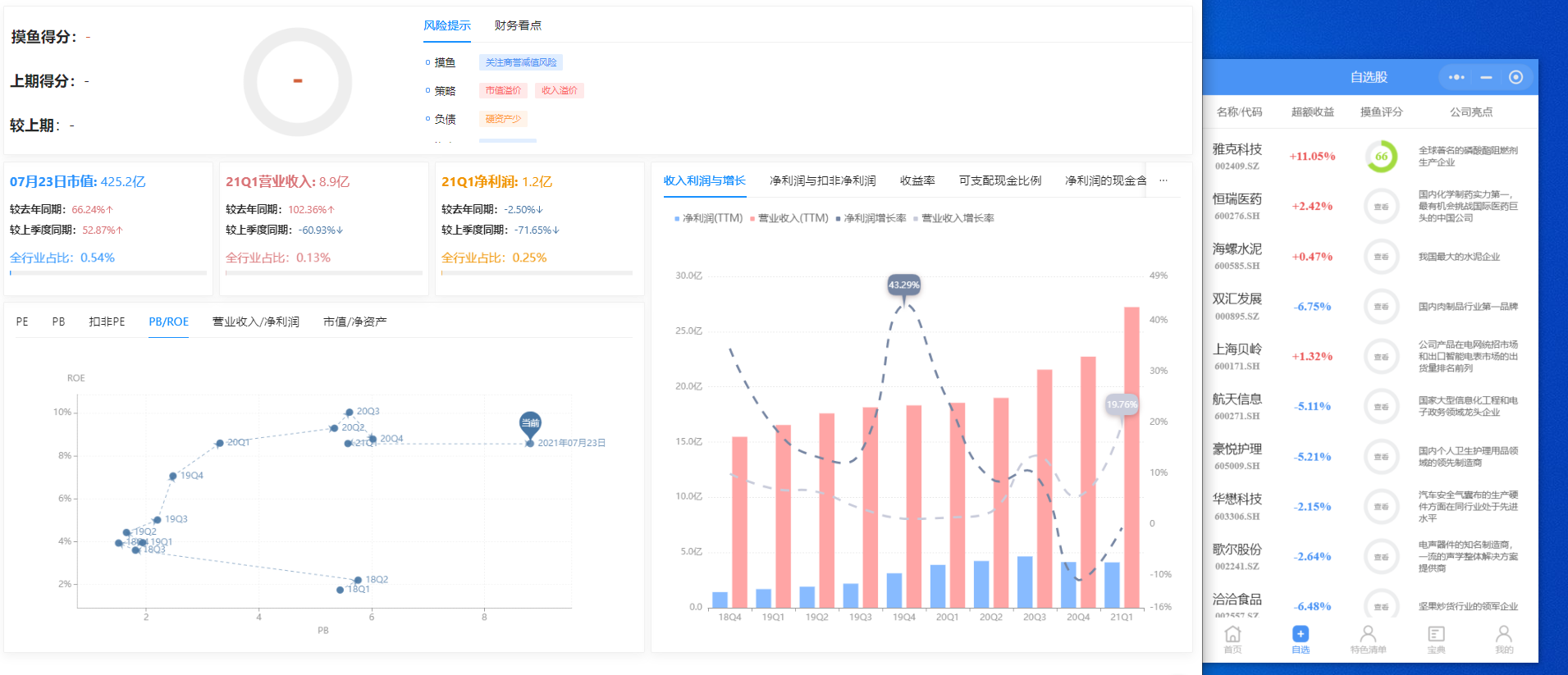Image resolution: width=1568 pixels, height=675 pixels.
Task: Click the 07月23日市值 425.2亿 card title
Action: coord(78,181)
